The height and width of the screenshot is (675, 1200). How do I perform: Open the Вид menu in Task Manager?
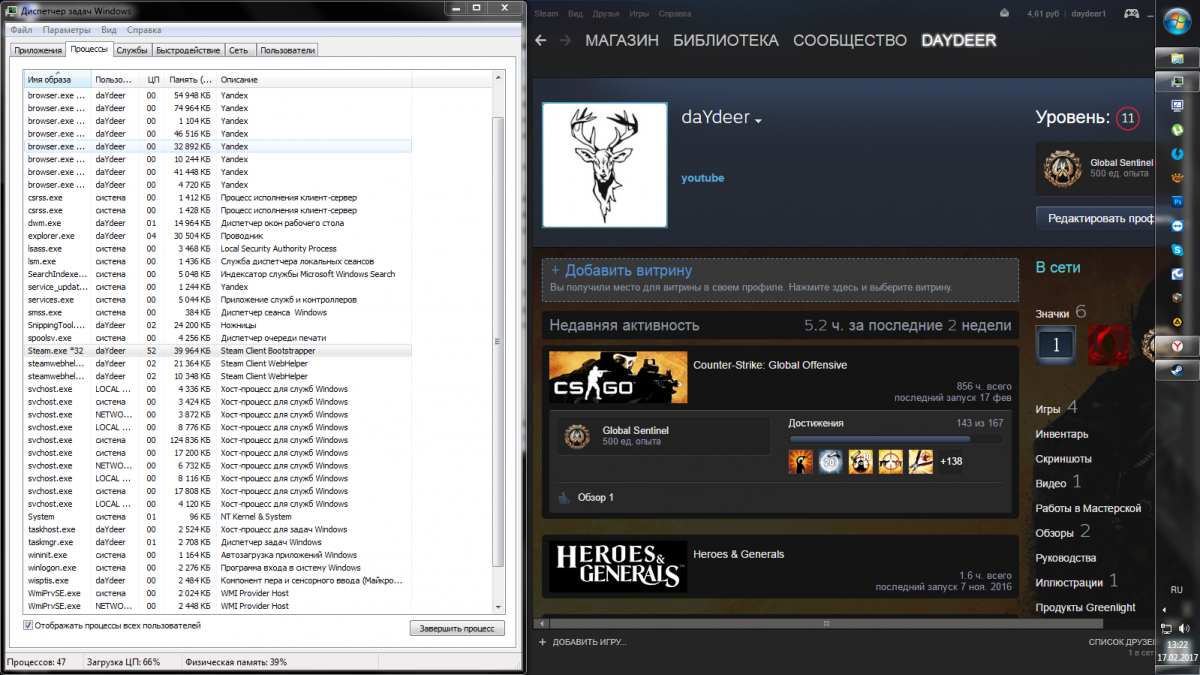(108, 30)
